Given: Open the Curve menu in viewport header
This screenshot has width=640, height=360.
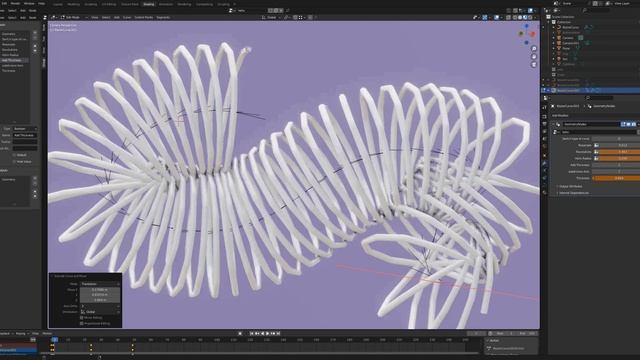Looking at the screenshot, I should (127, 18).
